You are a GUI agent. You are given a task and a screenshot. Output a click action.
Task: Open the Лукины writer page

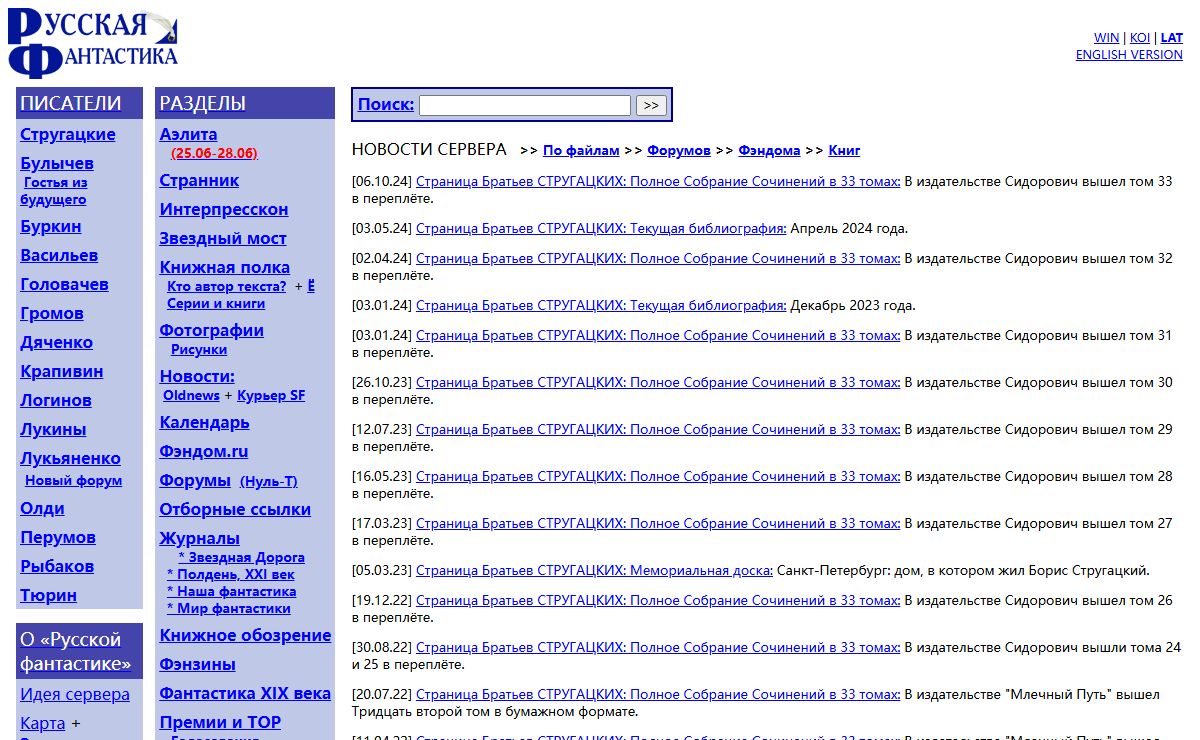point(53,429)
